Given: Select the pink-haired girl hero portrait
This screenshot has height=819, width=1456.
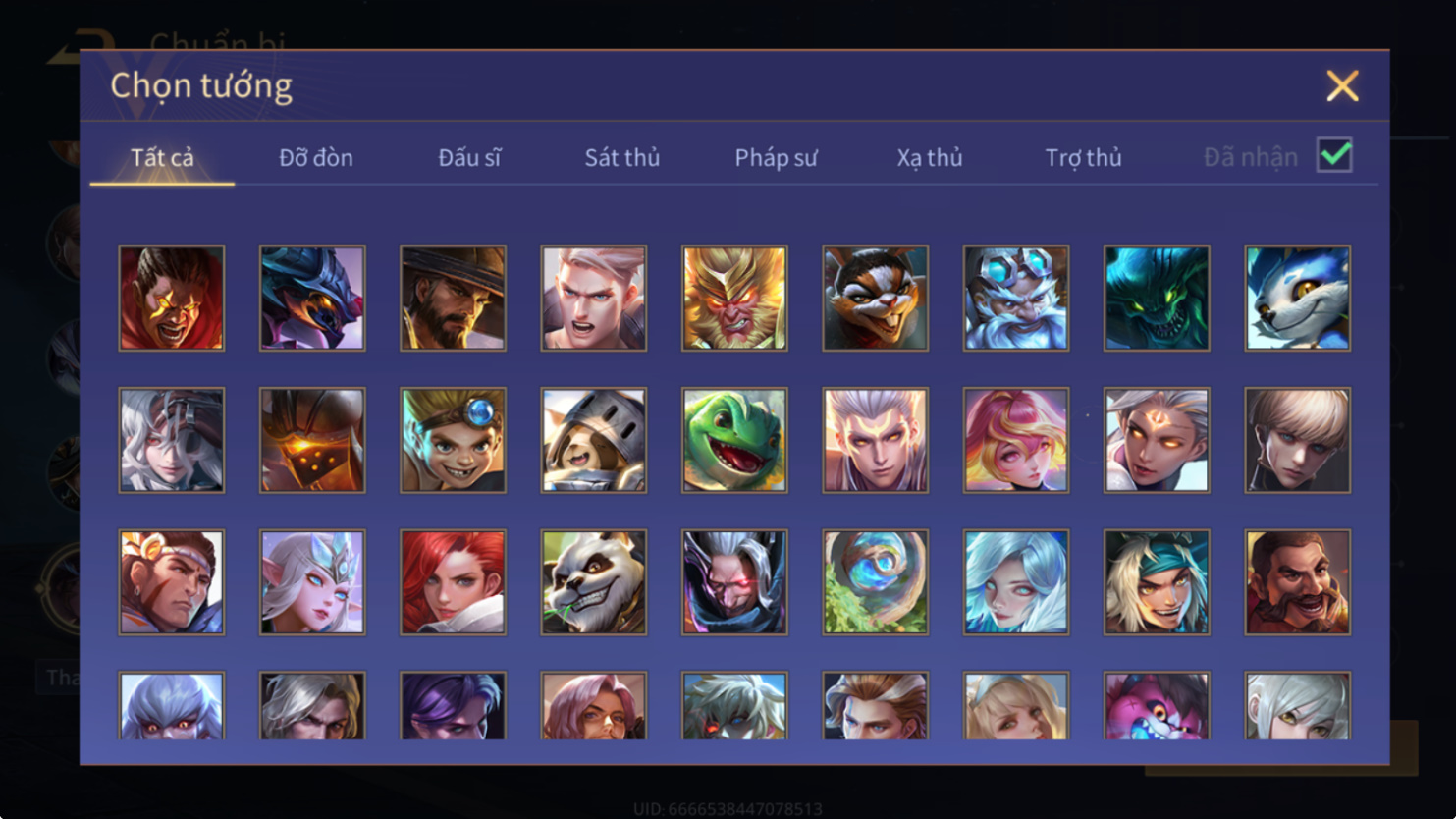Looking at the screenshot, I should (x=1015, y=440).
